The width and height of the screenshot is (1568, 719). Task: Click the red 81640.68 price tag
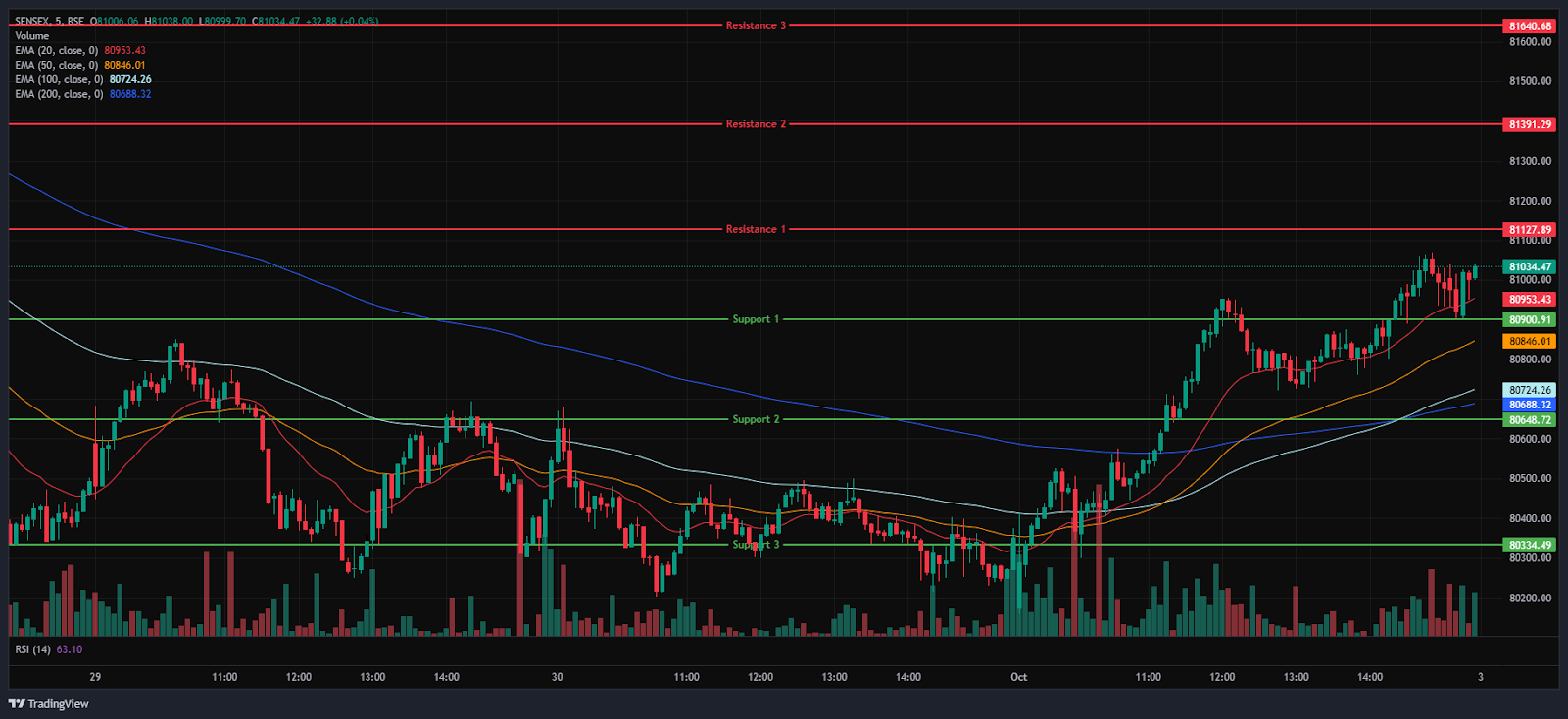click(1530, 26)
